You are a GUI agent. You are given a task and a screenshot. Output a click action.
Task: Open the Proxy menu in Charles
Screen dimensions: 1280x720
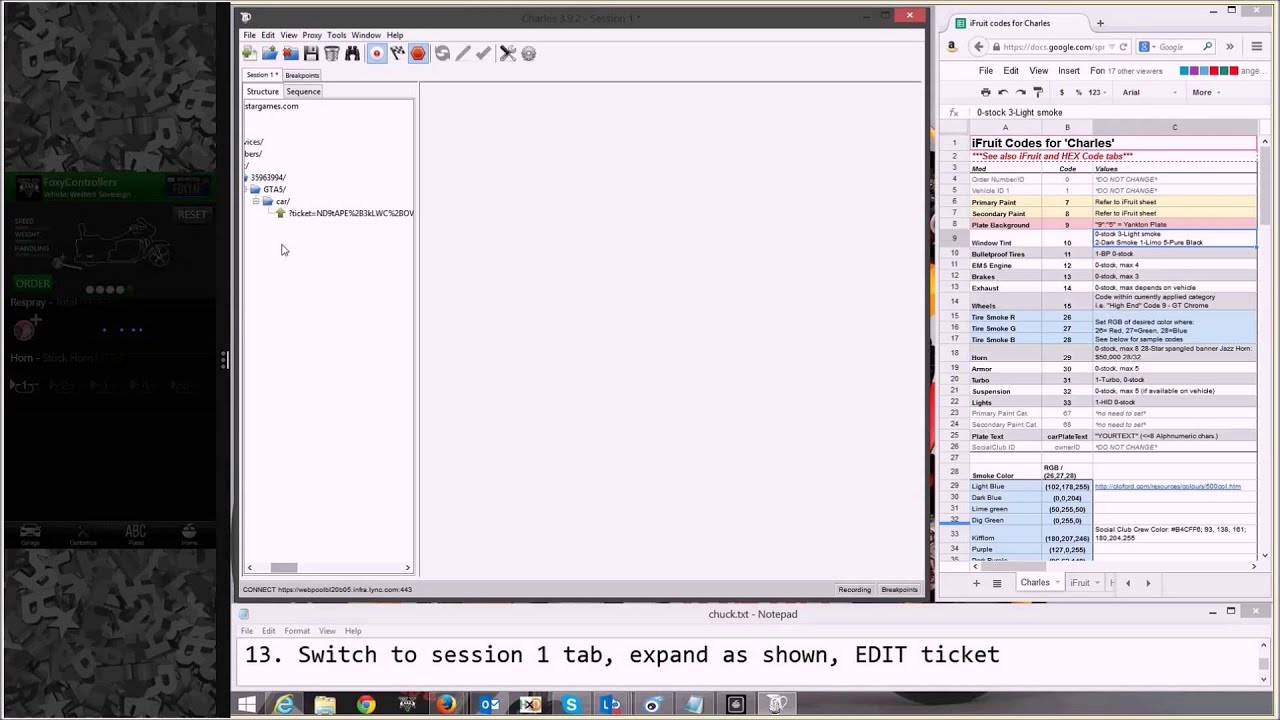312,35
